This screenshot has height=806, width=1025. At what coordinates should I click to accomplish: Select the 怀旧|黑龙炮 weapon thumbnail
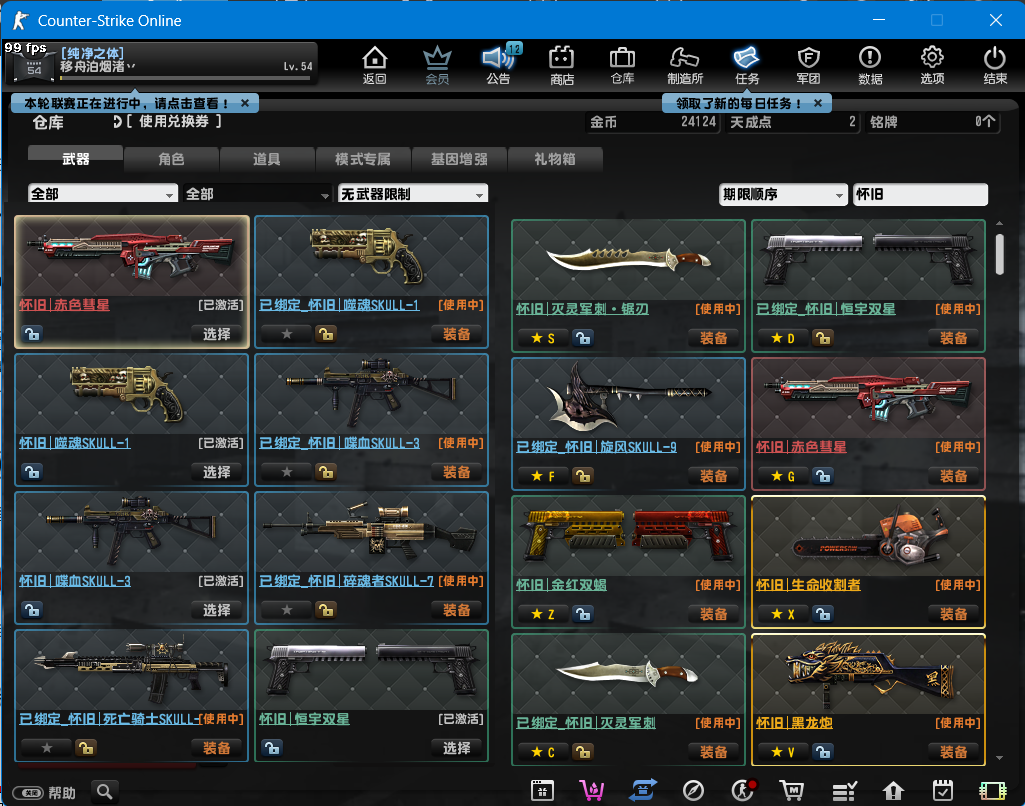coord(868,675)
